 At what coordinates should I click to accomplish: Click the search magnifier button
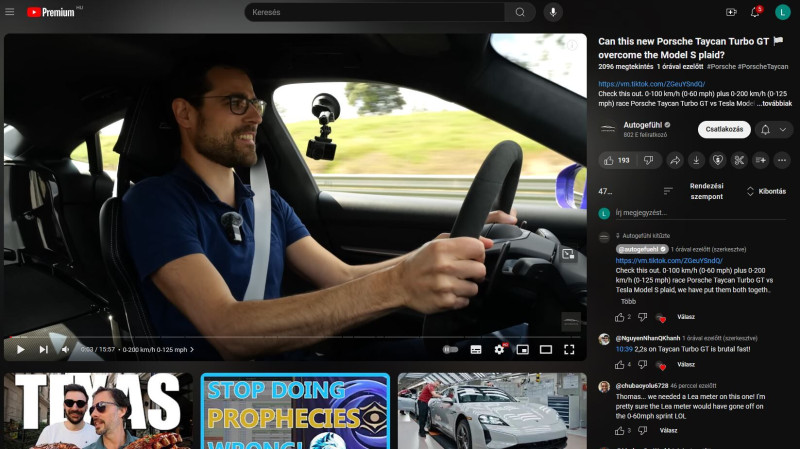(520, 12)
